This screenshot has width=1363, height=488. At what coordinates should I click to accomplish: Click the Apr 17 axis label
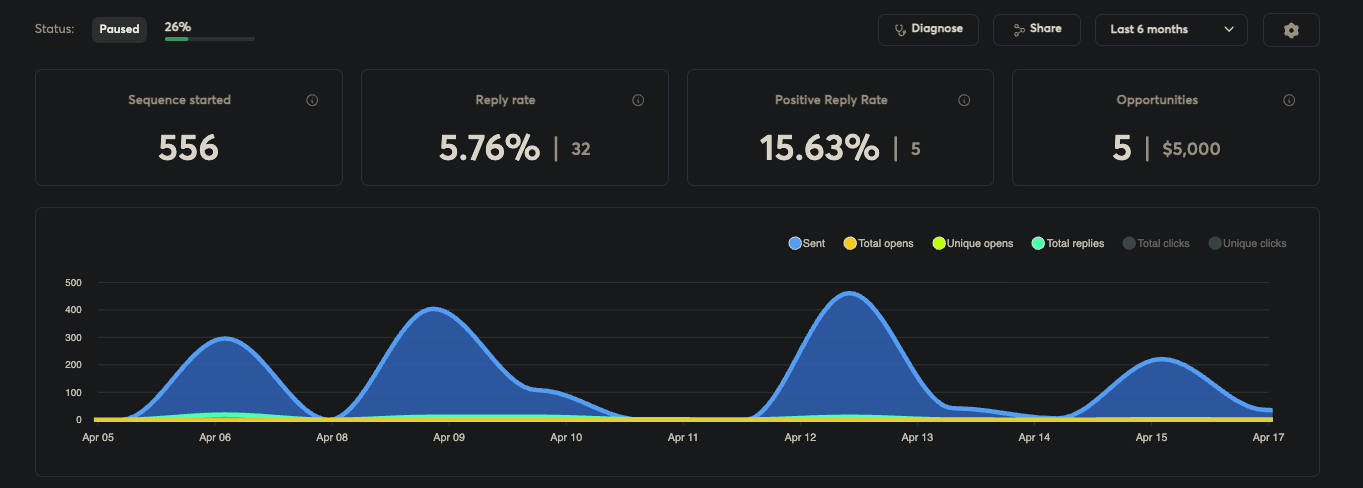1269,437
